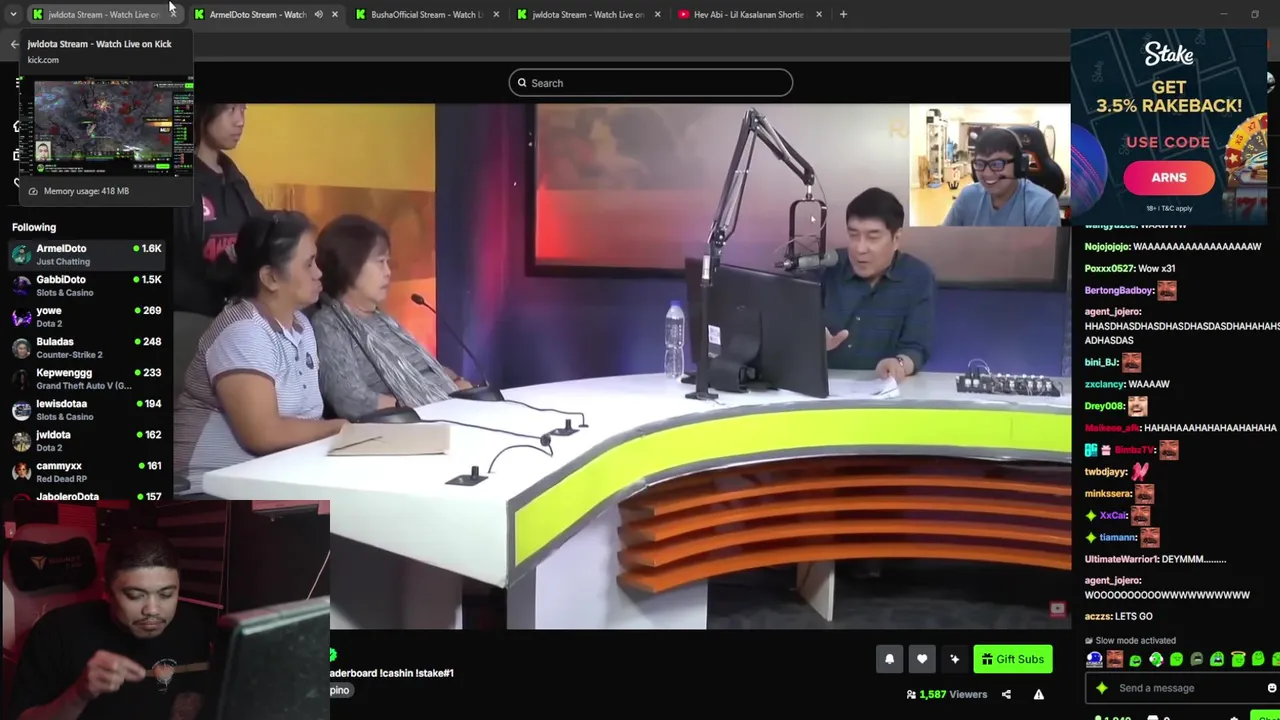Click the Gift Subs button
This screenshot has width=1280, height=720.
pos(1013,659)
